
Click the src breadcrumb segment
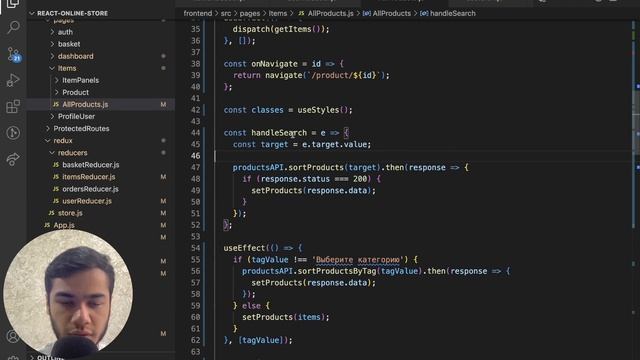tap(226, 13)
